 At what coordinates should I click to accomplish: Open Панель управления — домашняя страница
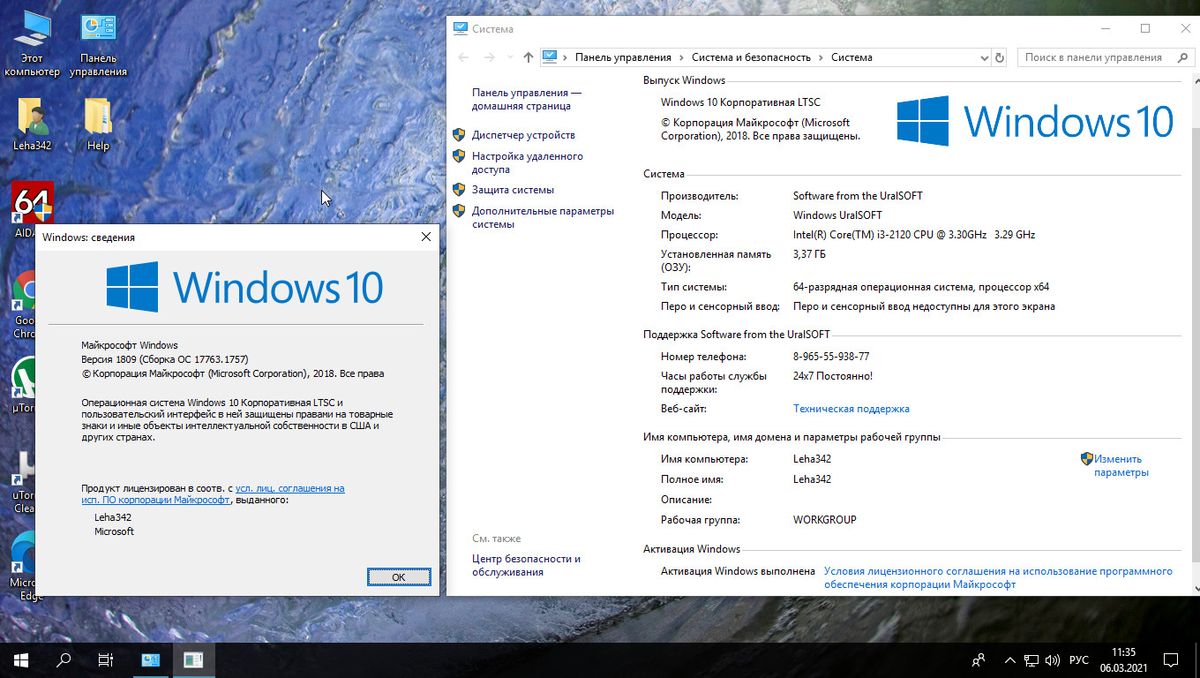pos(526,99)
